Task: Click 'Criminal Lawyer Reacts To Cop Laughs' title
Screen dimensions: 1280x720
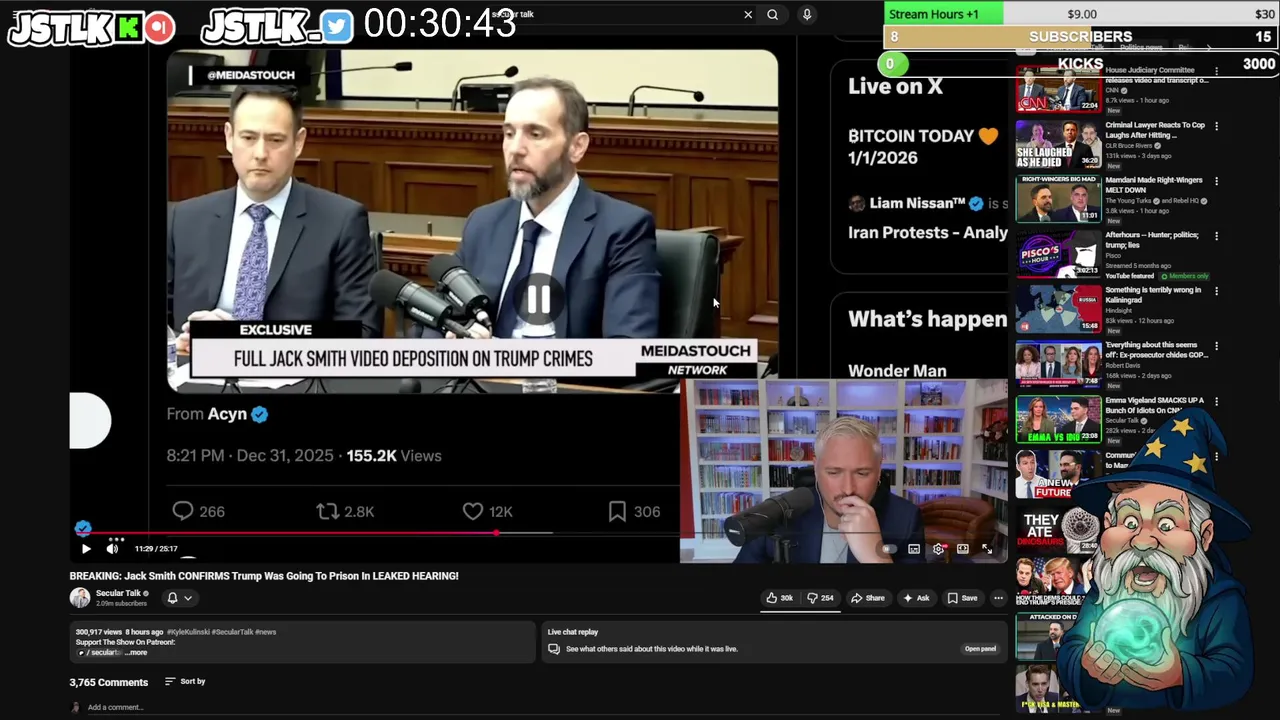Action: 1155,130
